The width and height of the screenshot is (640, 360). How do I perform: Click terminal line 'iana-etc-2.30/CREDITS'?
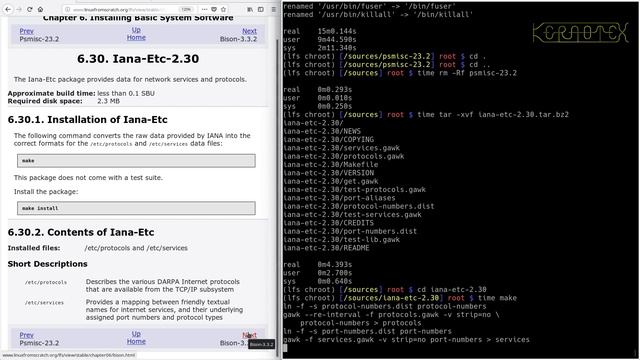coord(329,223)
